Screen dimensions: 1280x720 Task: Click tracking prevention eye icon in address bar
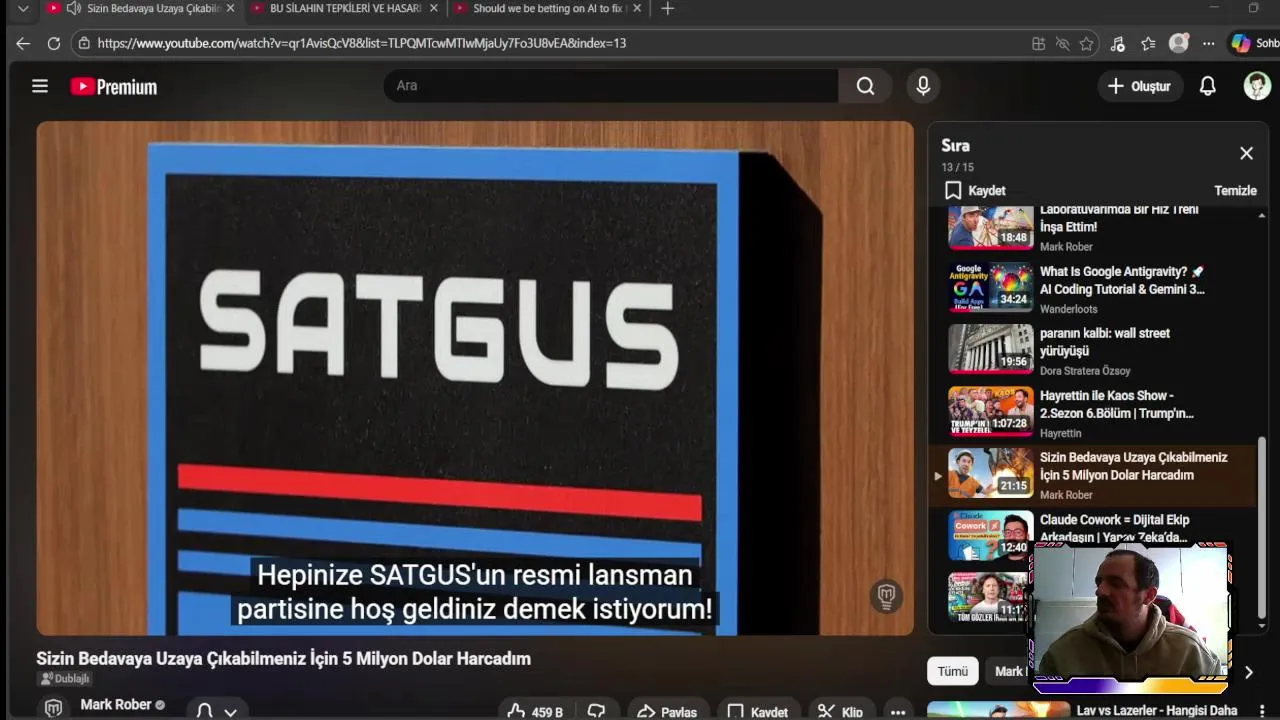pyautogui.click(x=1062, y=43)
